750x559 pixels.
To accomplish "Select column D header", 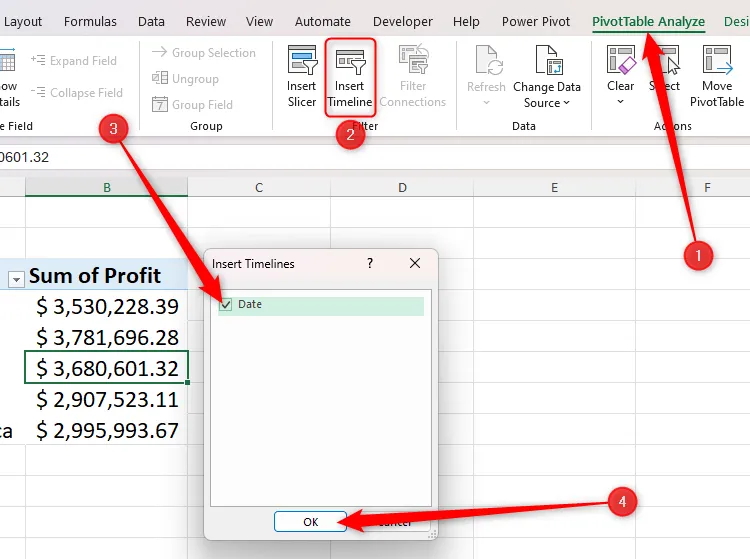I will (402, 187).
